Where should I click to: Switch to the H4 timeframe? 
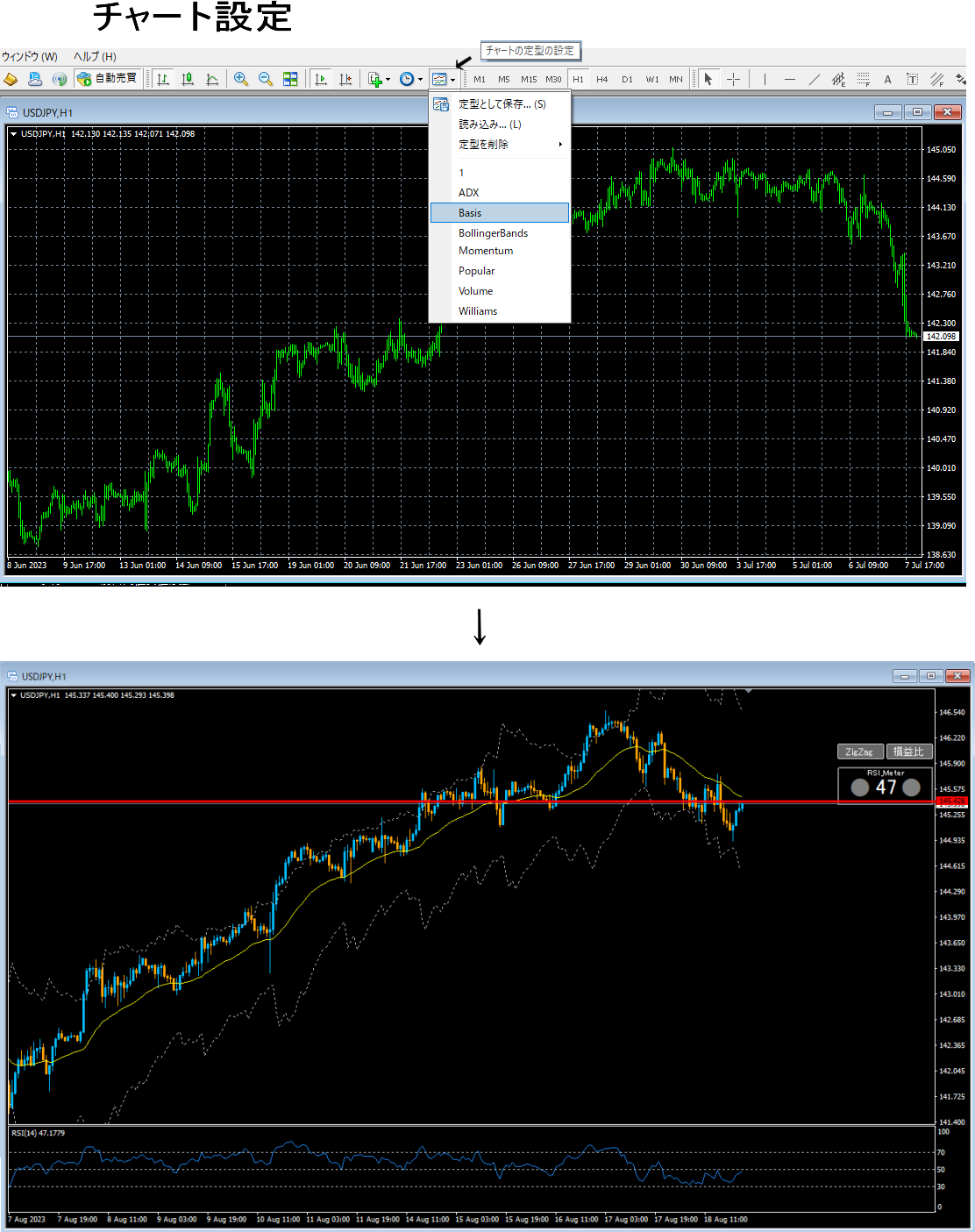601,79
